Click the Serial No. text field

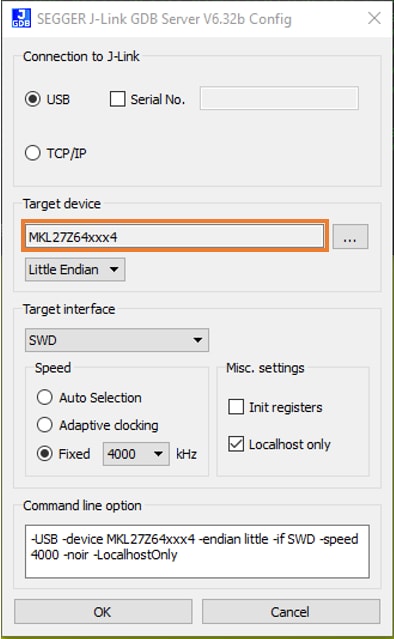pyautogui.click(x=279, y=98)
